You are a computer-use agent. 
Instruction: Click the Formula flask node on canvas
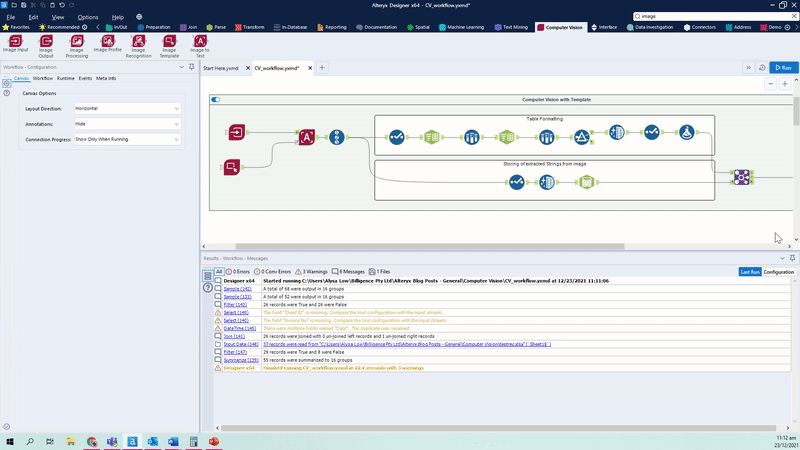(x=686, y=132)
